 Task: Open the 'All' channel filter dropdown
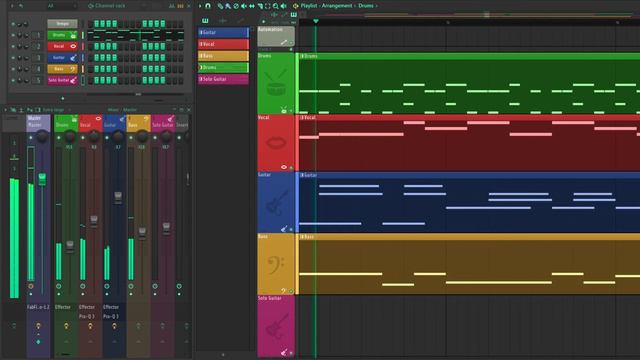click(x=62, y=6)
